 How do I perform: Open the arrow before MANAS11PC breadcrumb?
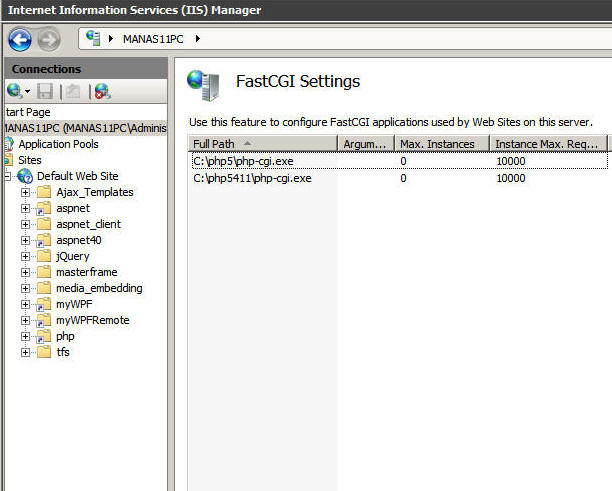(x=111, y=39)
